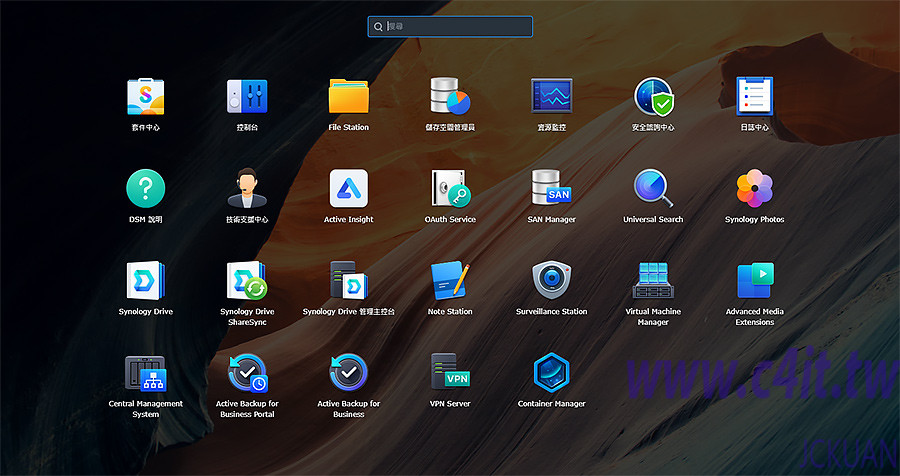This screenshot has height=476, width=900.
Task: Open VPN Server
Action: tap(450, 373)
